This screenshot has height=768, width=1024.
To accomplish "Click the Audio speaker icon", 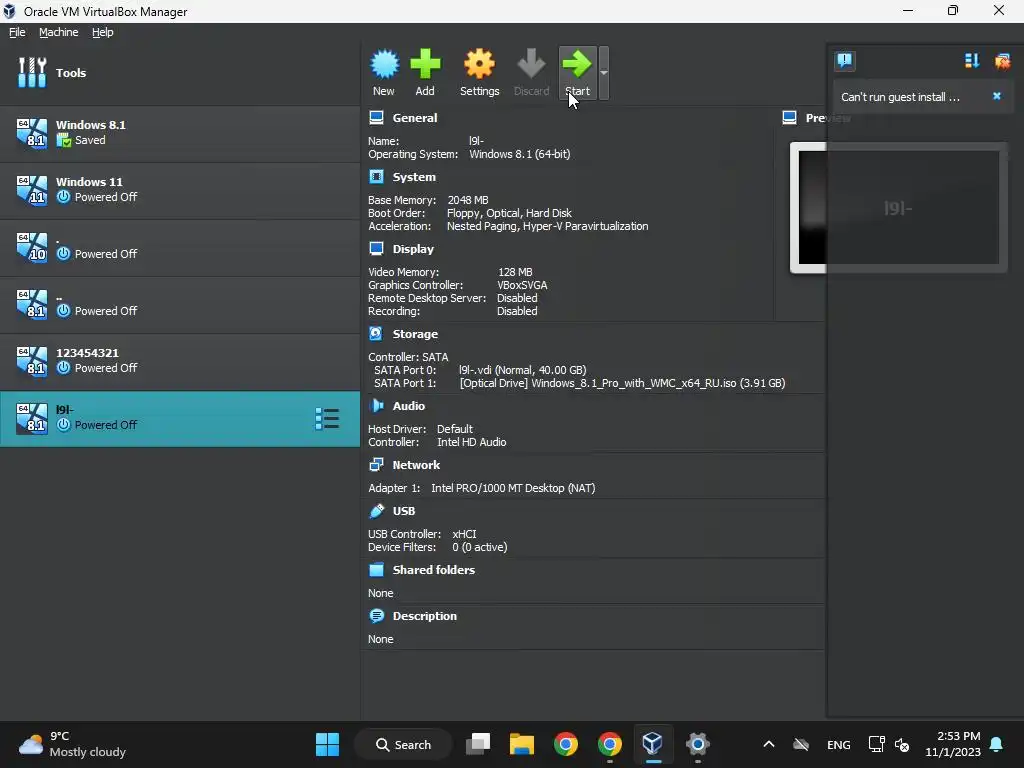I will [x=376, y=406].
